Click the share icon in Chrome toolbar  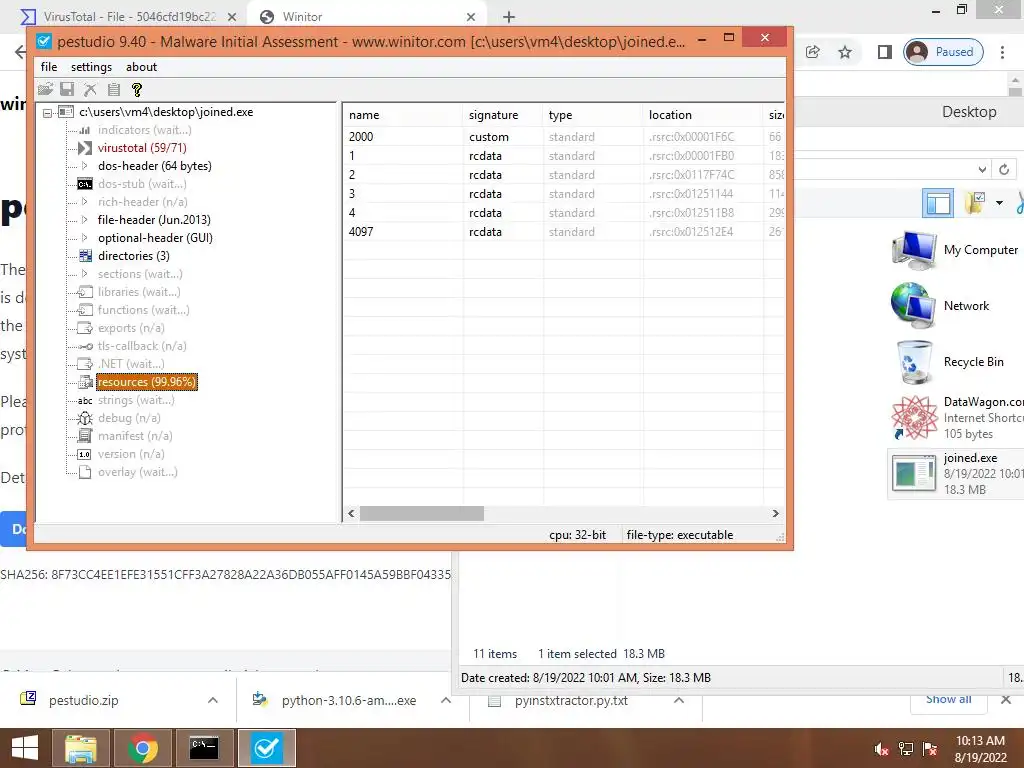coord(812,52)
